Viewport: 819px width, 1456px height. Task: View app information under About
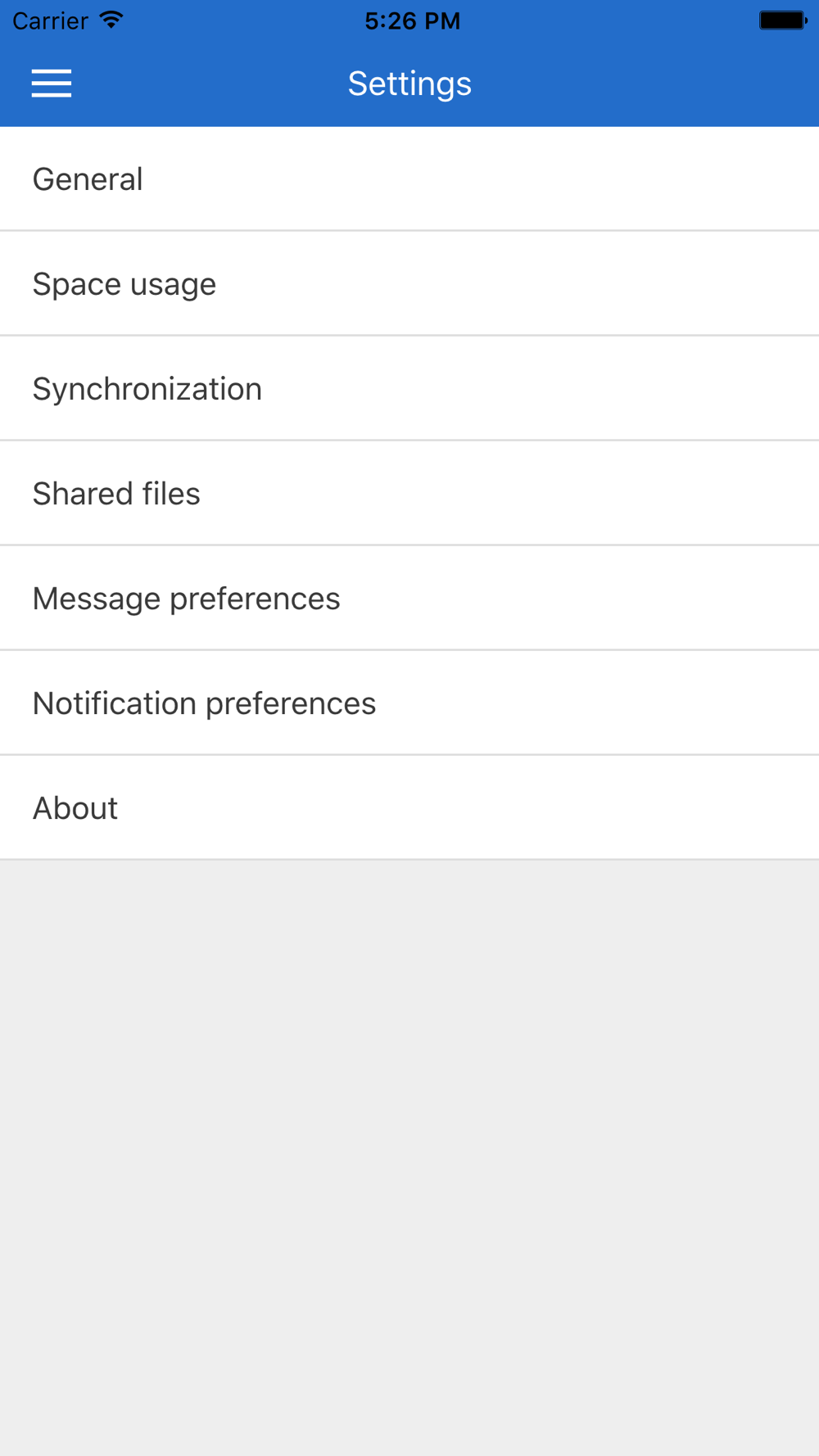(409, 807)
